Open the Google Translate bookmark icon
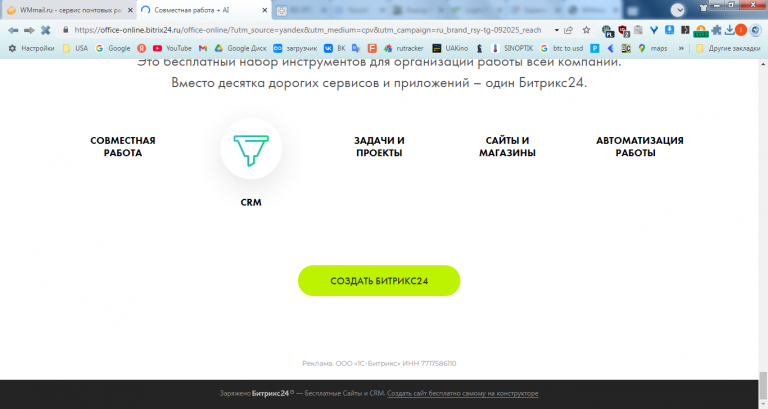 point(356,48)
